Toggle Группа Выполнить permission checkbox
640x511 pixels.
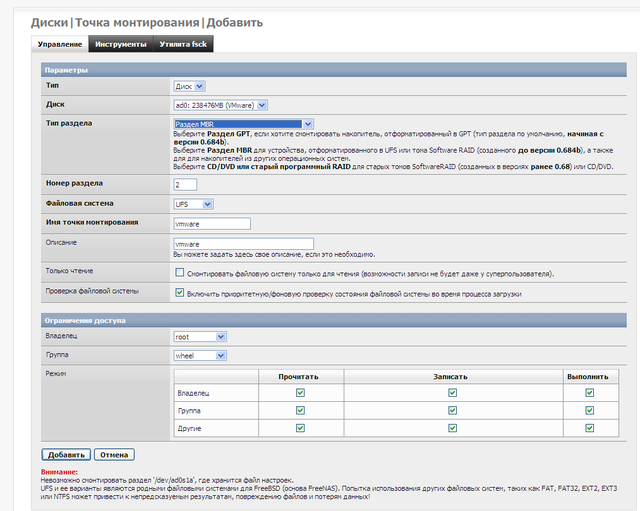tap(589, 410)
